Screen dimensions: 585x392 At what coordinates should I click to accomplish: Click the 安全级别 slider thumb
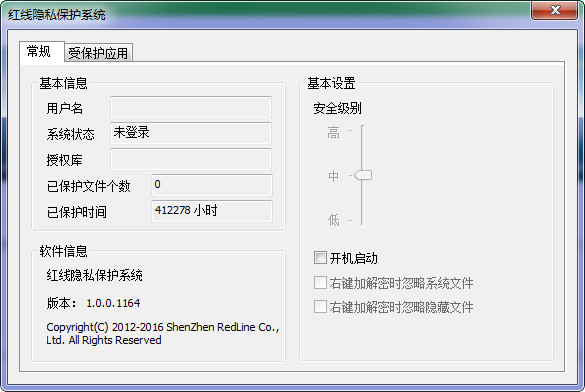(363, 175)
